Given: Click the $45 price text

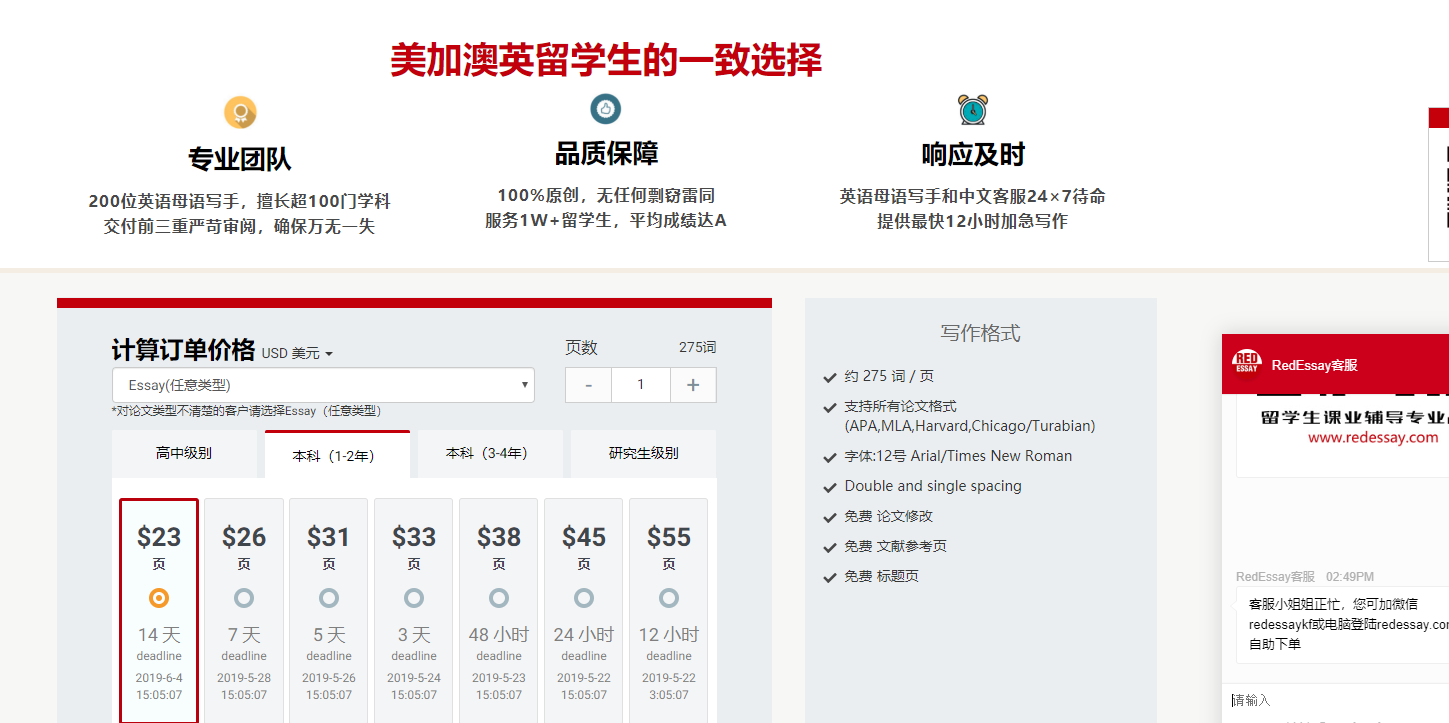Looking at the screenshot, I should 584,537.
